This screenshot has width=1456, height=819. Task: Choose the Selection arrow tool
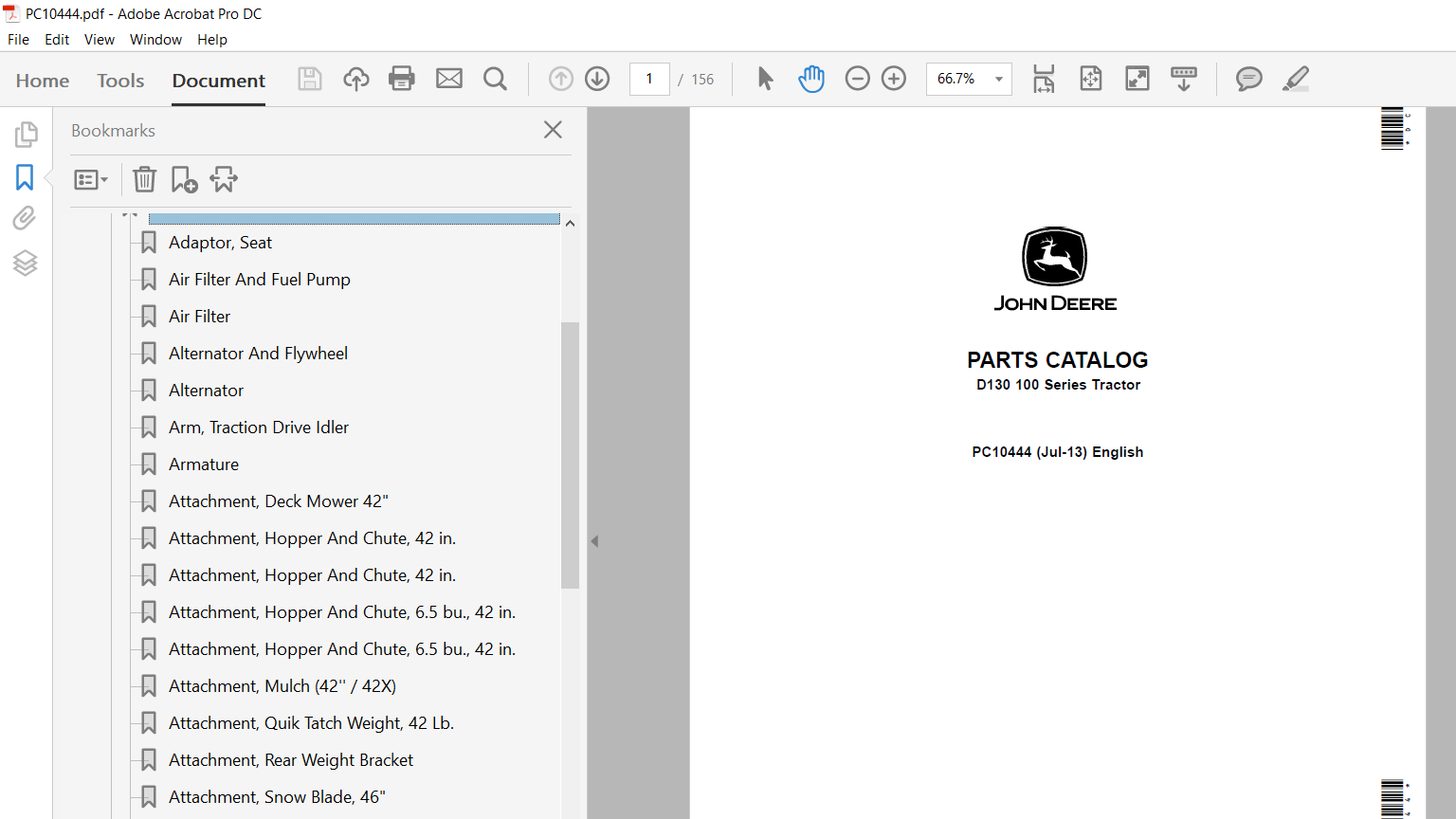766,79
